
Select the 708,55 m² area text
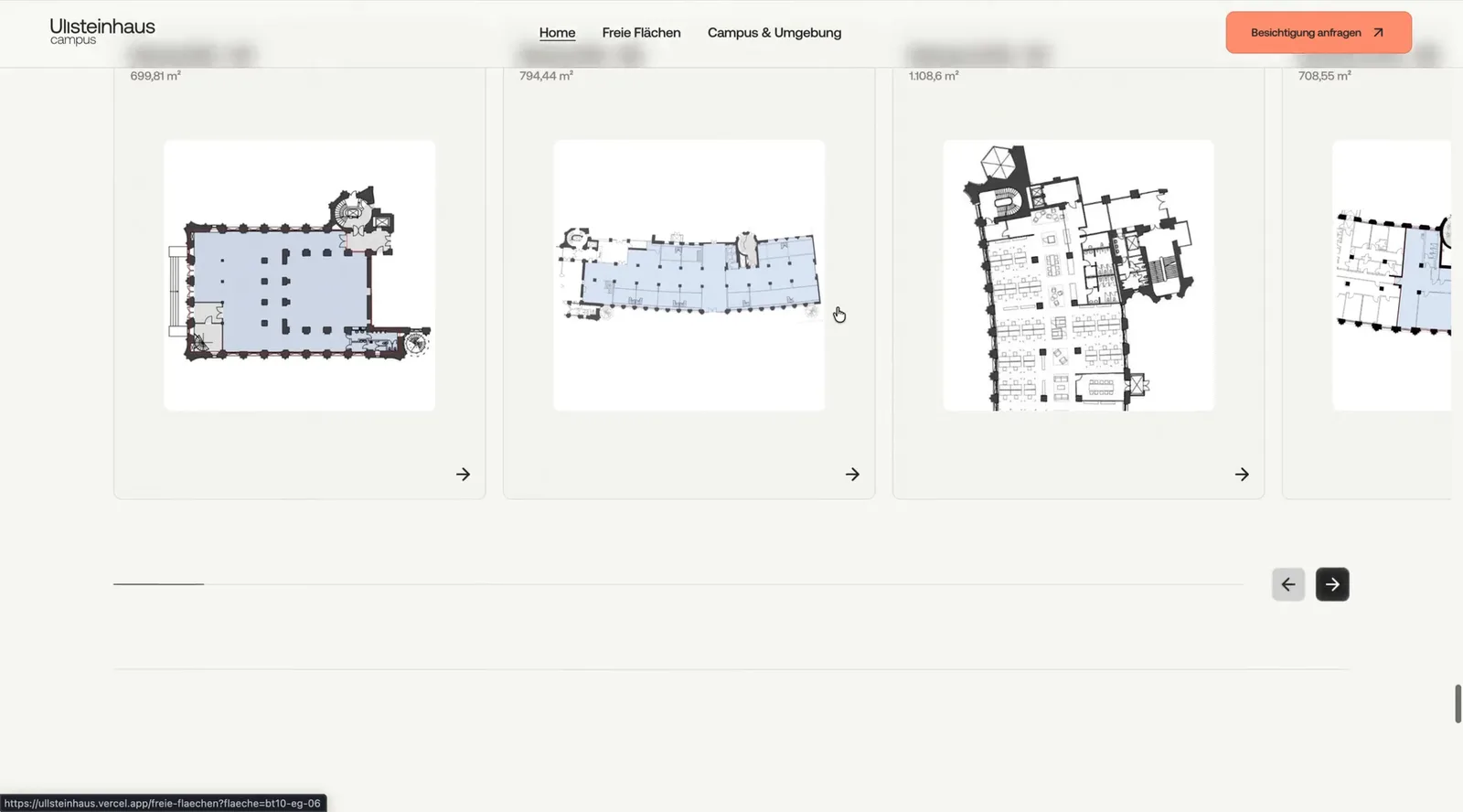coord(1324,76)
